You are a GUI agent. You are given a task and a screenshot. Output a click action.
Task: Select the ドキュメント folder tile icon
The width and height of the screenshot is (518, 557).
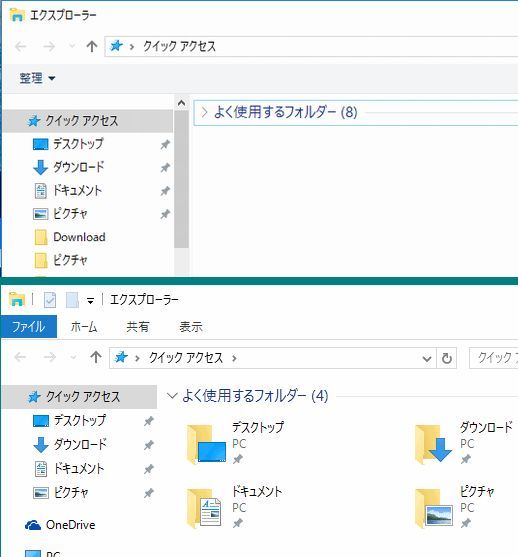204,508
